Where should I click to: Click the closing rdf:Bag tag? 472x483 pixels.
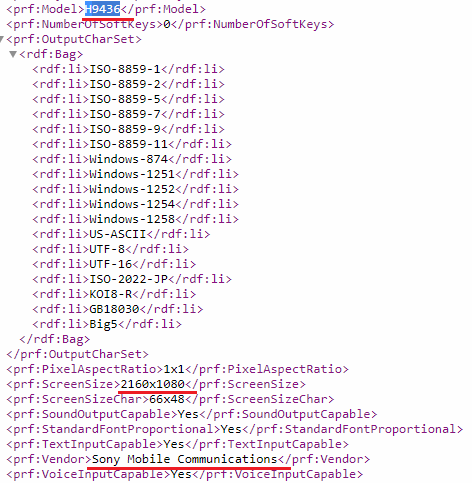click(55, 339)
